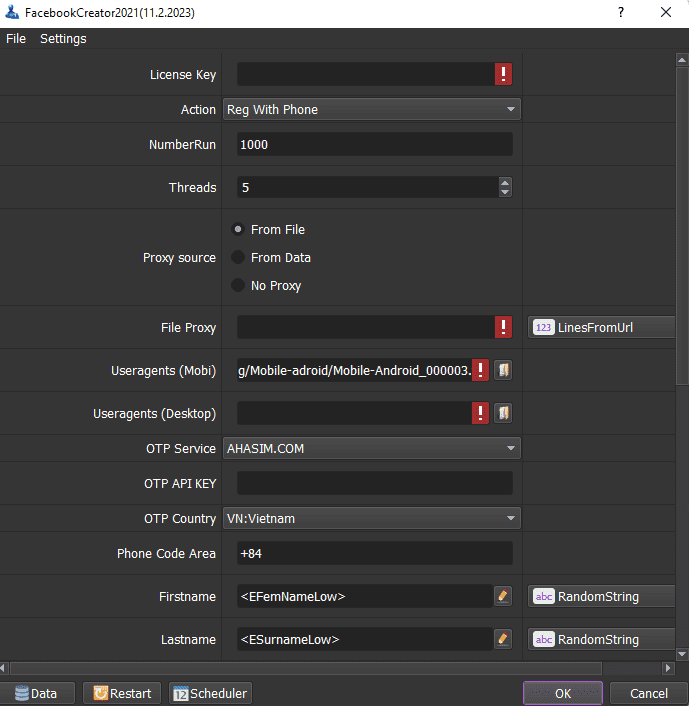The image size is (689, 706).
Task: Click the NumberRun input field
Action: [375, 144]
